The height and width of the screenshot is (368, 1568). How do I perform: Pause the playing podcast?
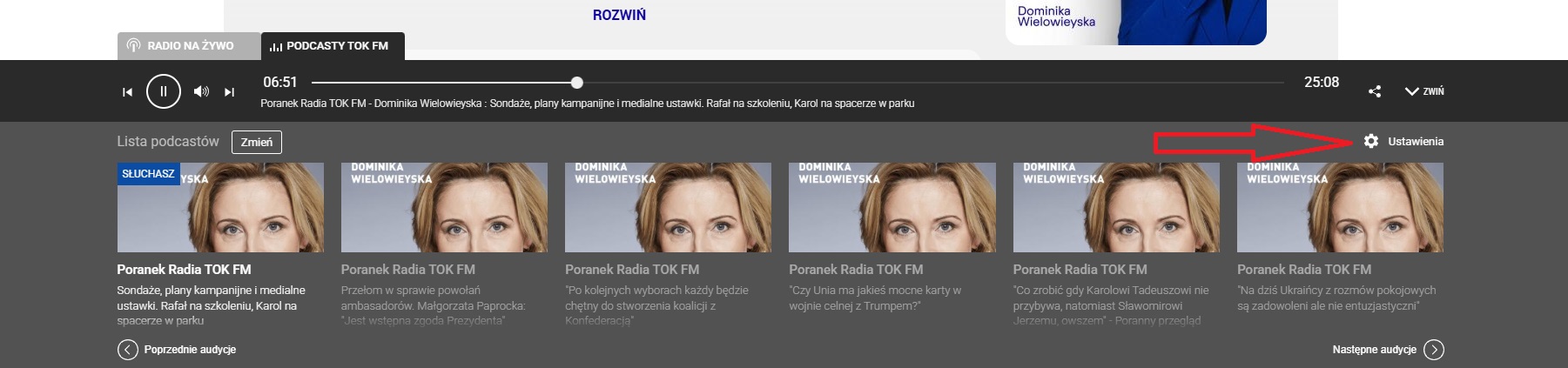(x=163, y=90)
